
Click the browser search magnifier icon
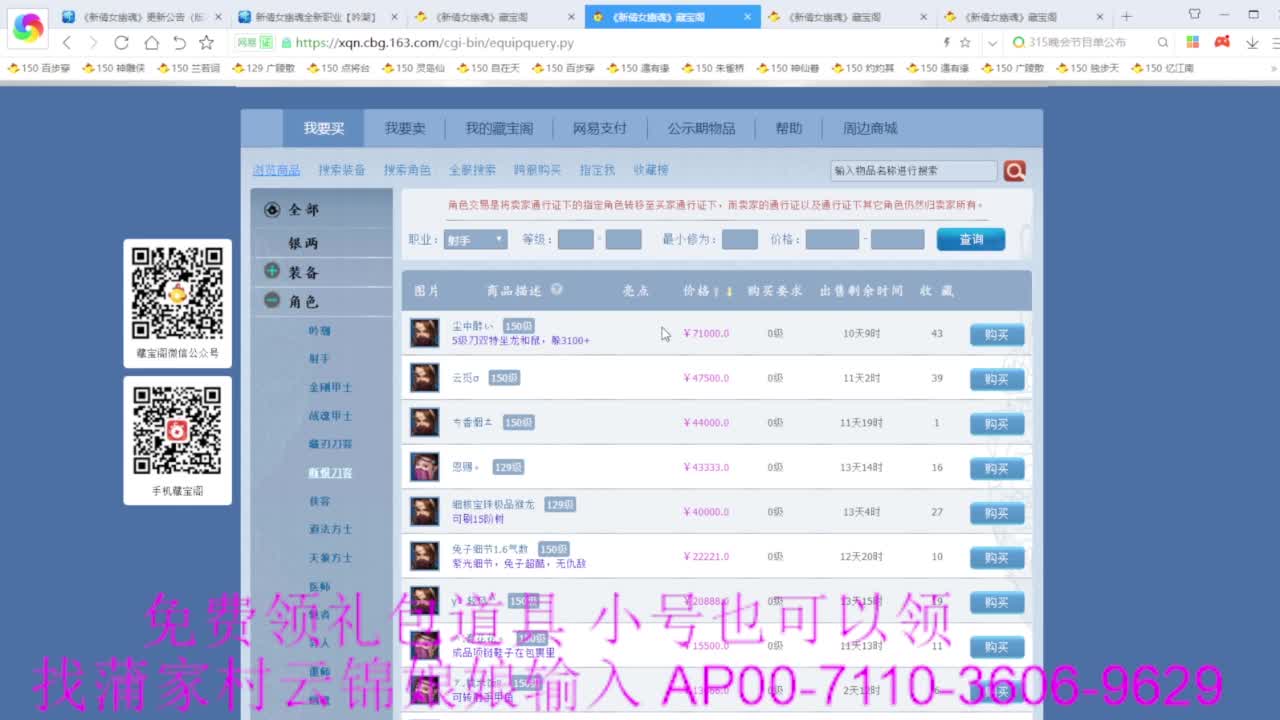pos(1163,43)
